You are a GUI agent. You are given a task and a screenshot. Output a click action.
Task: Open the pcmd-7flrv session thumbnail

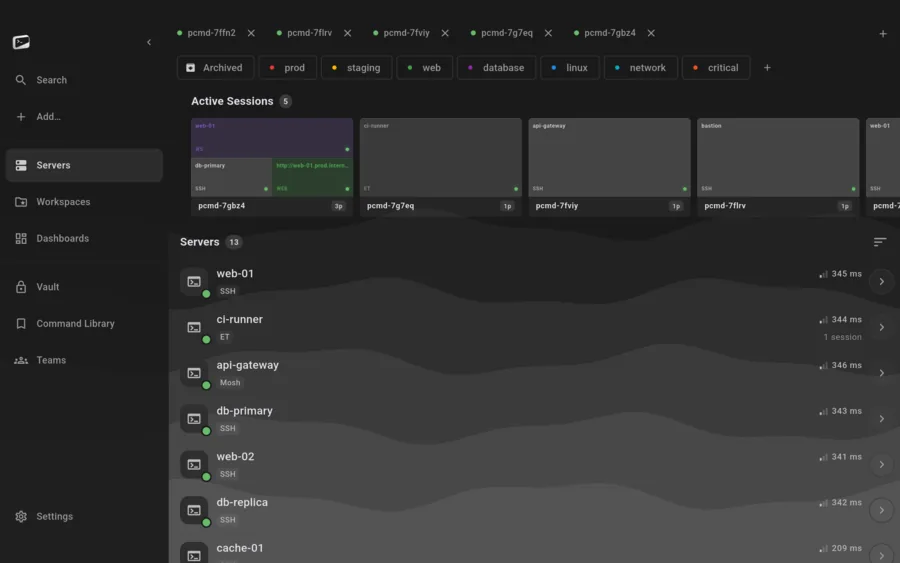[x=778, y=167]
